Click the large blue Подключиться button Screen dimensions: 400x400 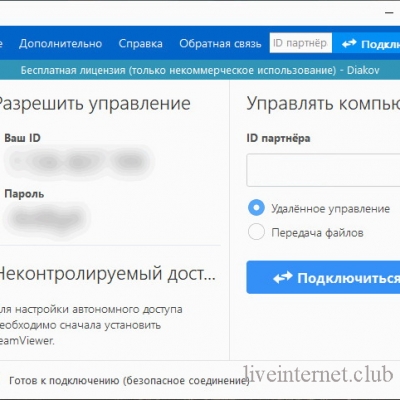[x=323, y=277]
